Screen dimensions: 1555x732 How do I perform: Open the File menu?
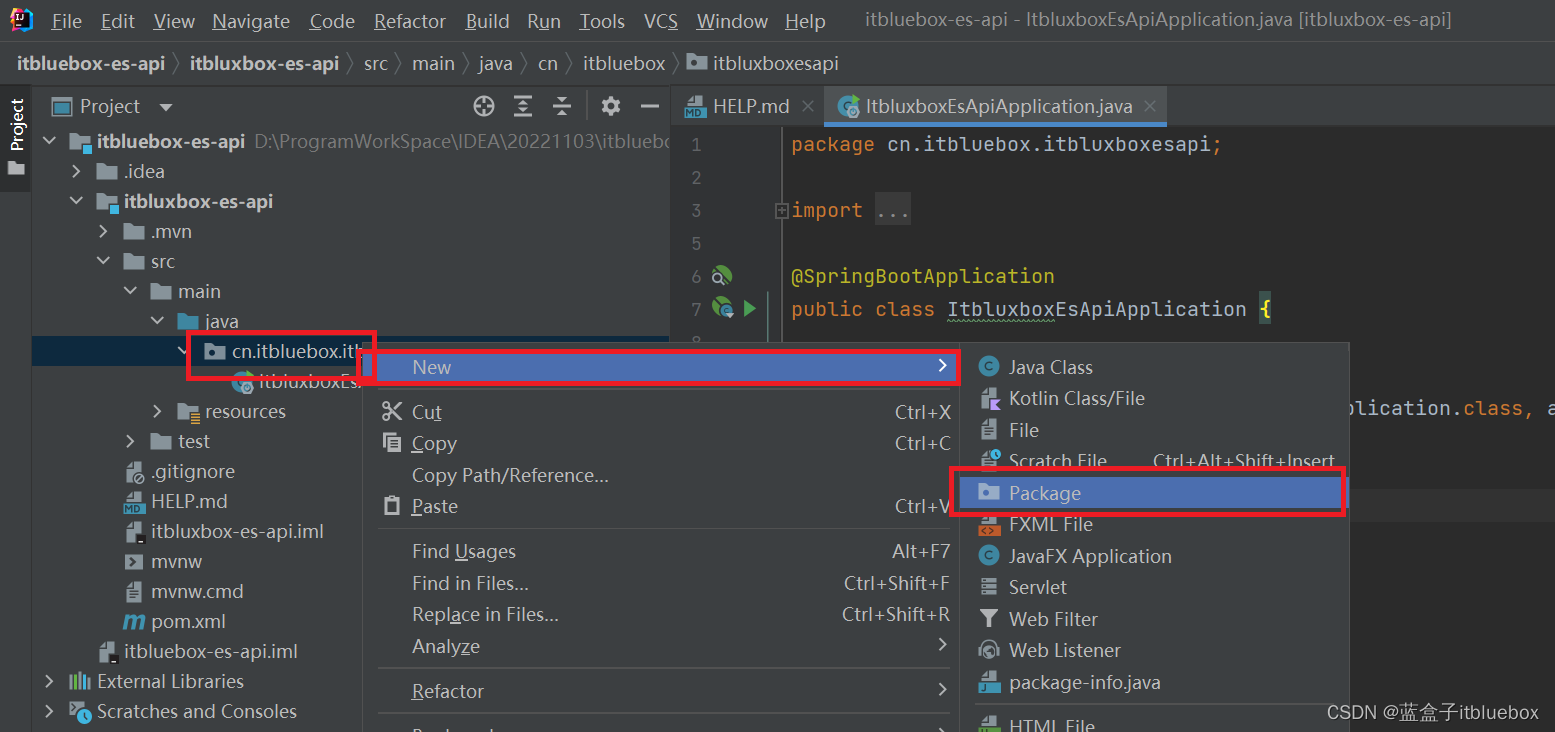(67, 21)
